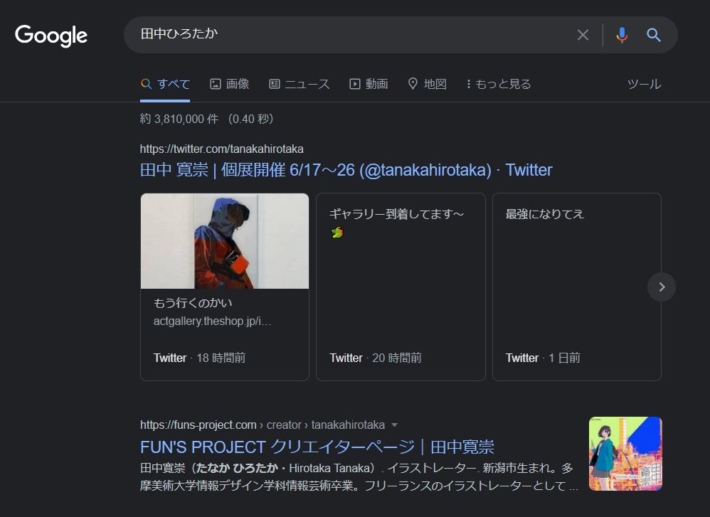Open the ツール options
The image size is (710, 517).
(644, 84)
